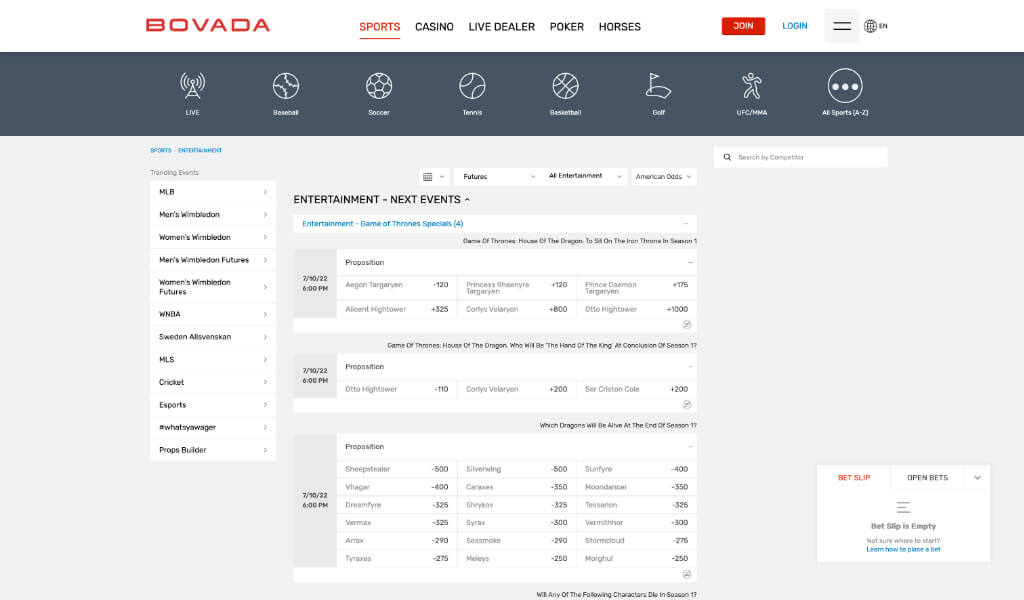1024x600 pixels.
Task: Open MLB trending event
Action: pos(213,192)
